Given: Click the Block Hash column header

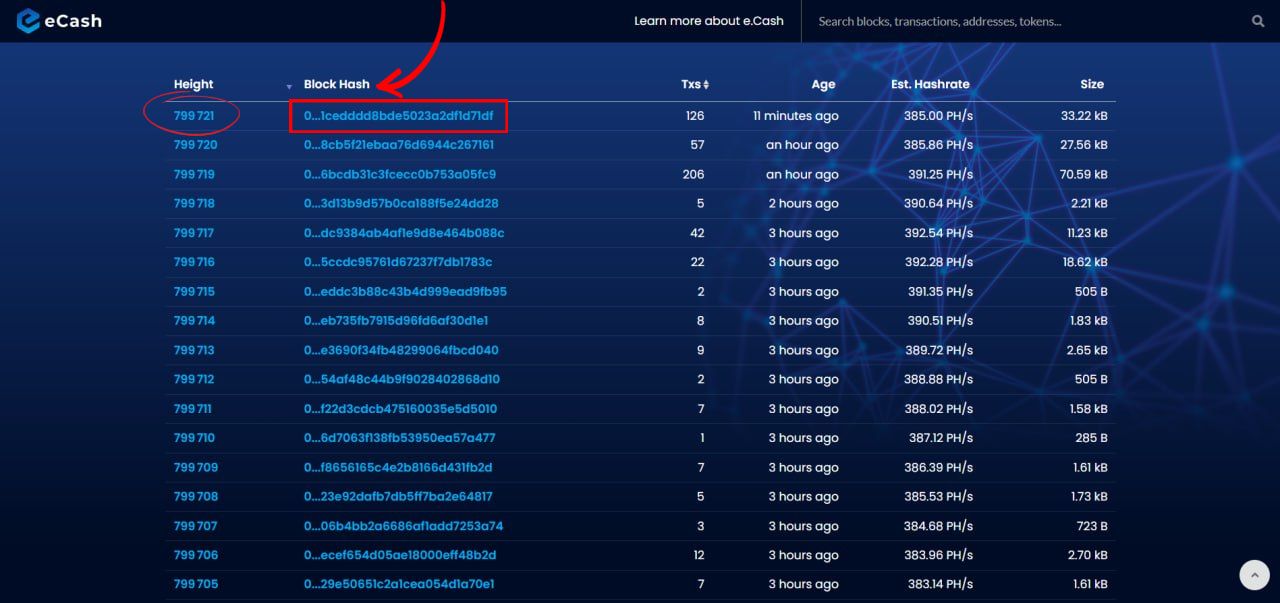Looking at the screenshot, I should pos(336,85).
